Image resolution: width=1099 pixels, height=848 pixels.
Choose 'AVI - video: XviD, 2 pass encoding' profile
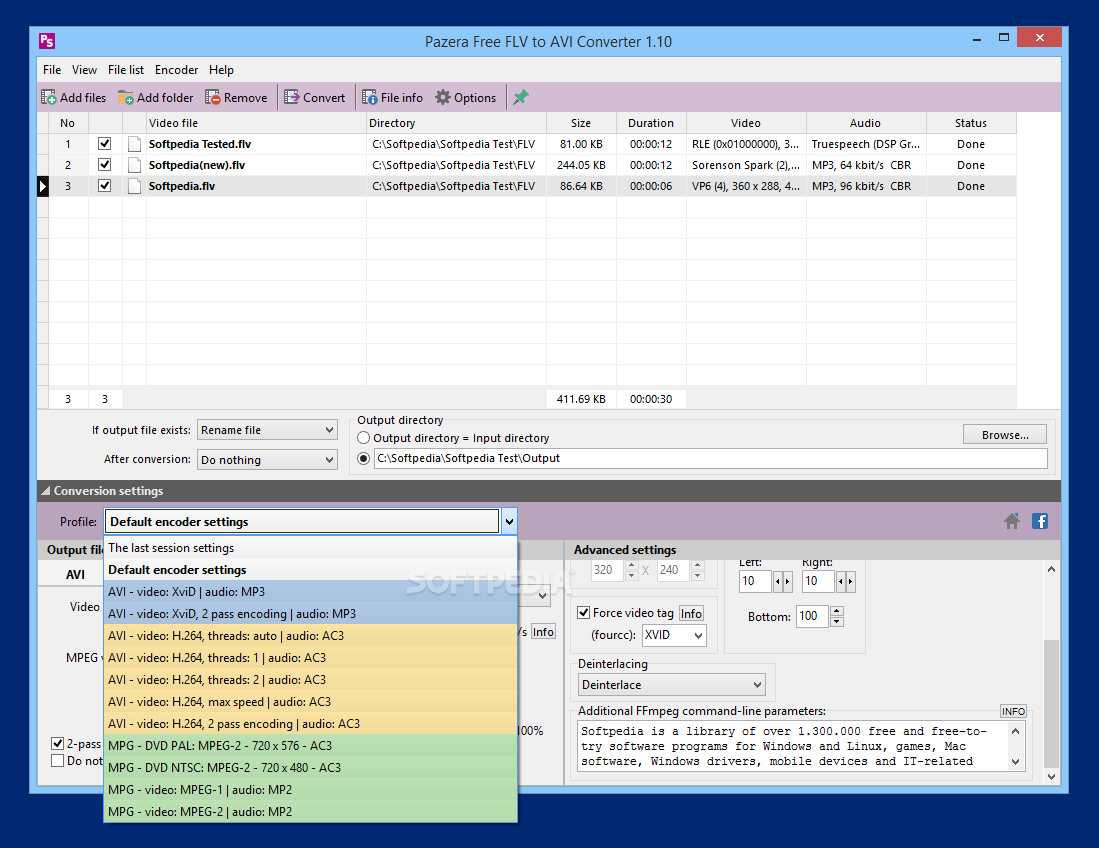[310, 613]
